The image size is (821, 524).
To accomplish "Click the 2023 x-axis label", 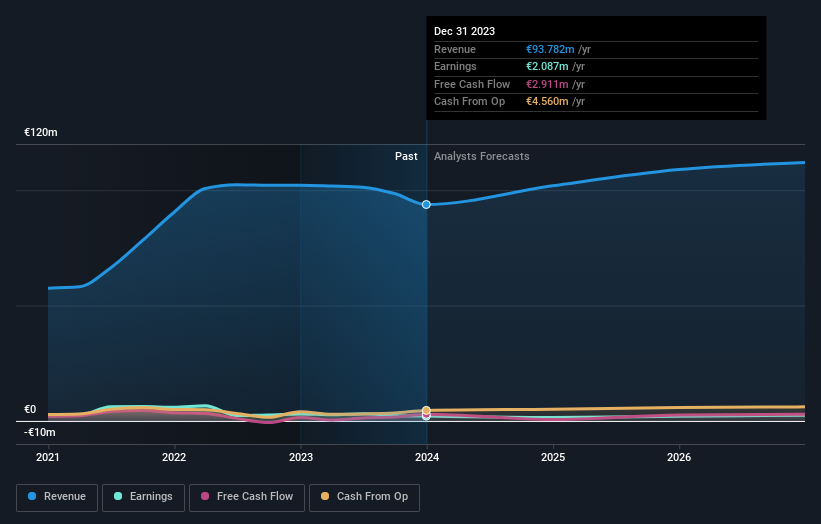I will click(x=301, y=458).
